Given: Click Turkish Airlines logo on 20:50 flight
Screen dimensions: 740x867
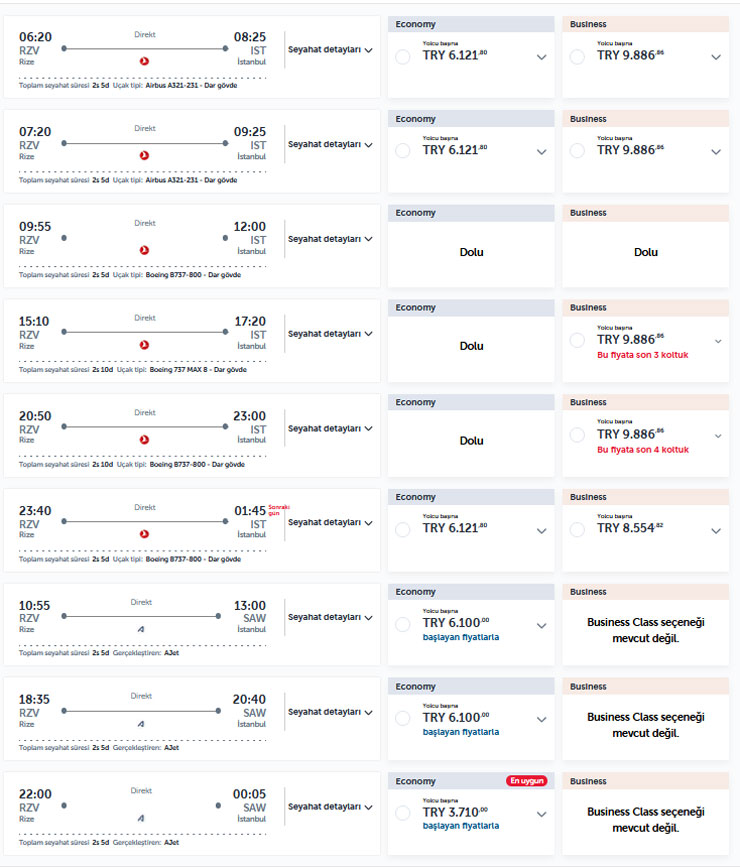Looking at the screenshot, I should [144, 439].
